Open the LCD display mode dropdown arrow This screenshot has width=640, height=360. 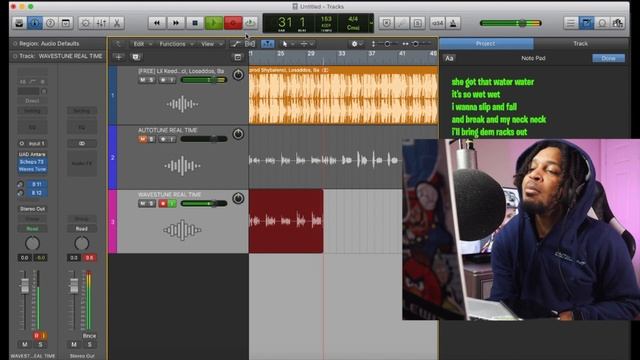371,23
